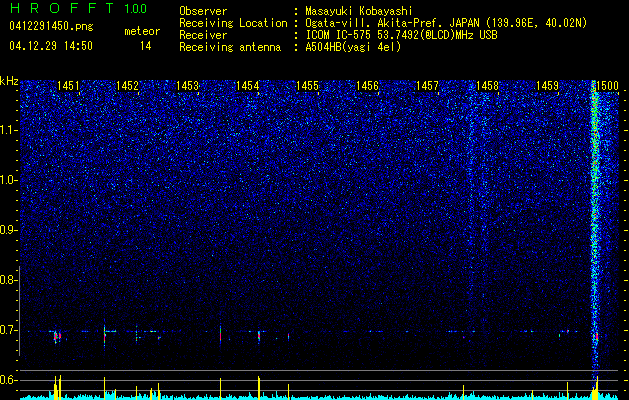Click the 0.8 kHz axis label
Screen dimensions: 629x400
[x=9, y=280]
